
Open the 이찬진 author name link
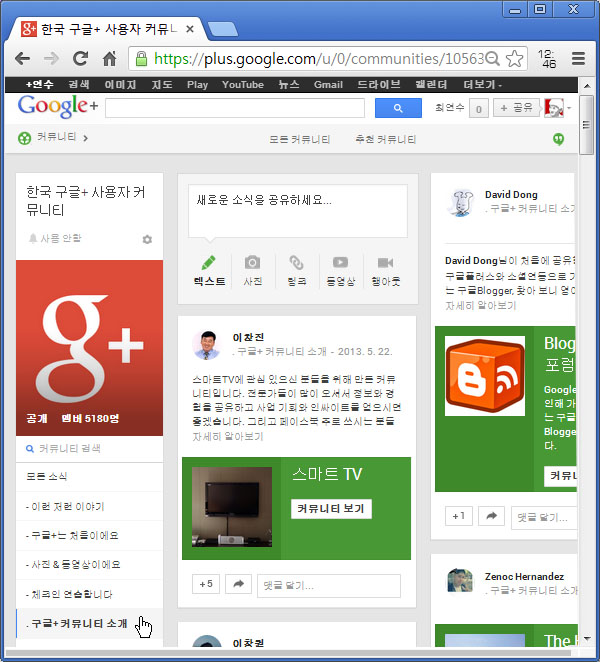pyautogui.click(x=248, y=337)
